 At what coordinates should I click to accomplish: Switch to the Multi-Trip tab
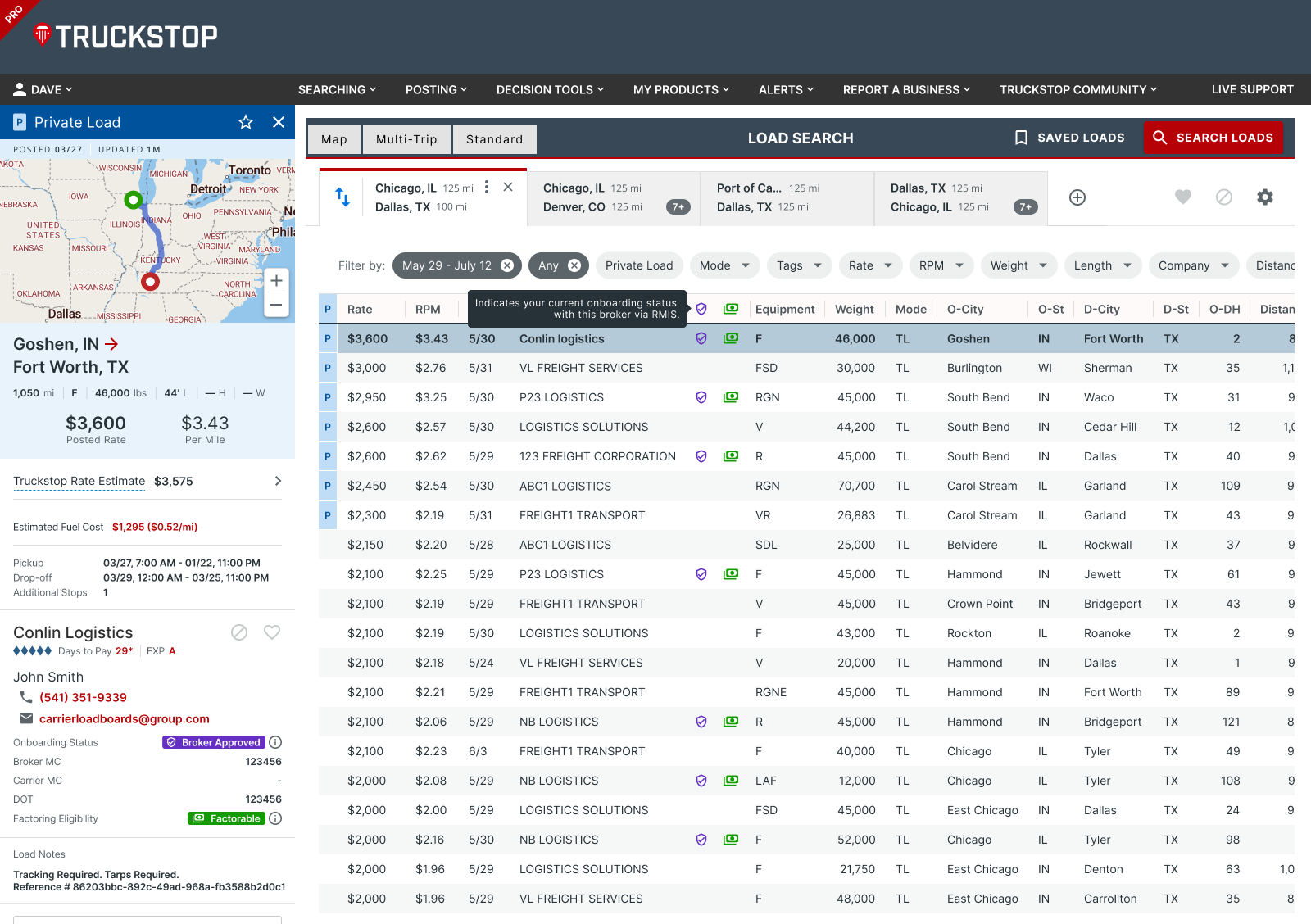click(406, 139)
